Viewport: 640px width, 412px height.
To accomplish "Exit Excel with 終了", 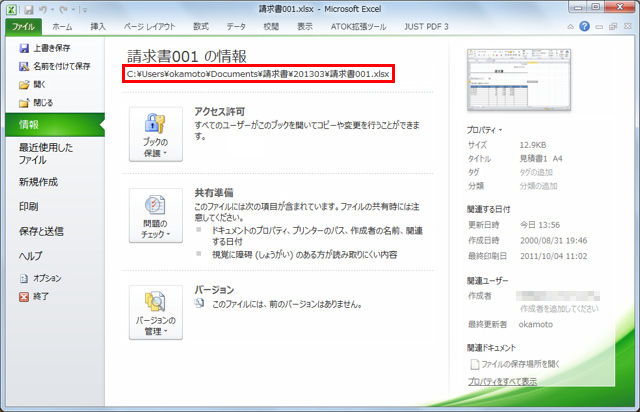I will click(34, 296).
